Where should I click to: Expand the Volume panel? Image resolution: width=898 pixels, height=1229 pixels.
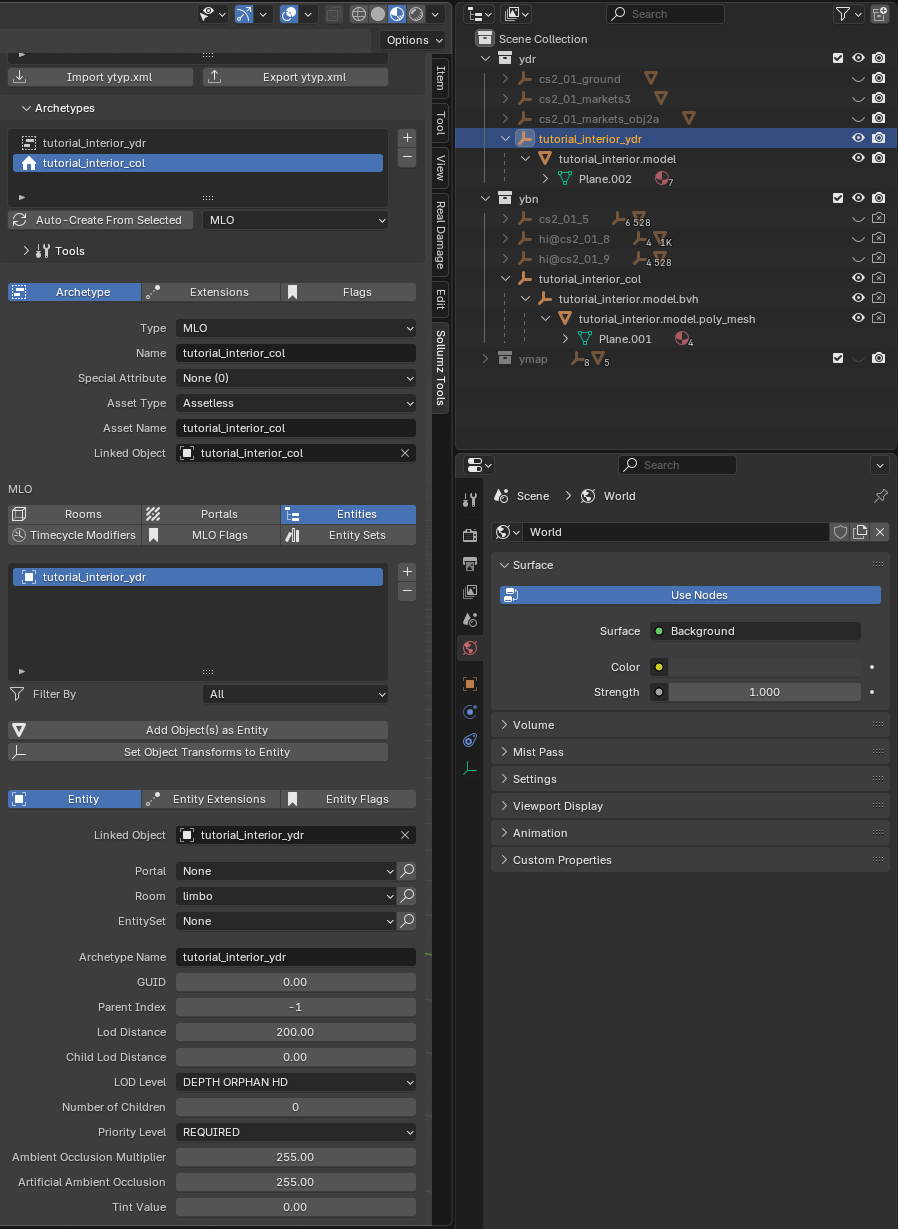[x=533, y=725]
